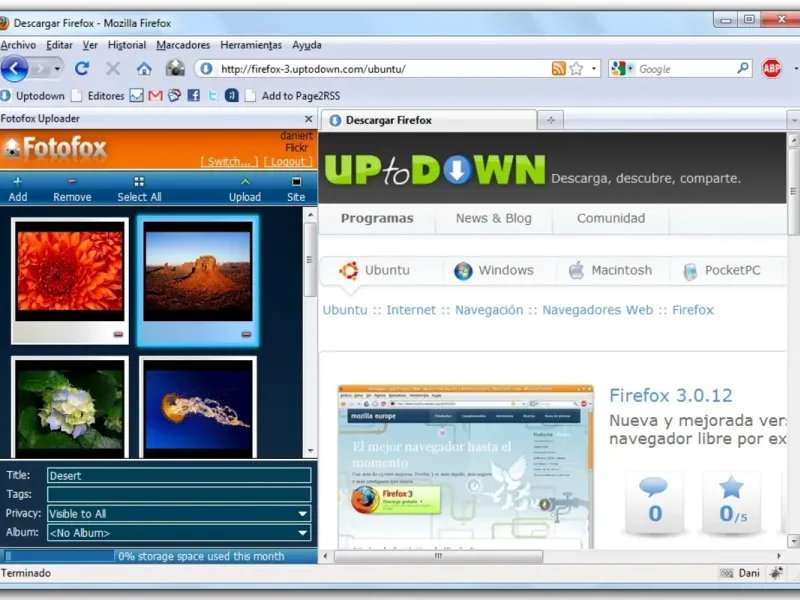Bookmark this page with the star icon
This screenshot has height=600, width=800.
pos(576,68)
